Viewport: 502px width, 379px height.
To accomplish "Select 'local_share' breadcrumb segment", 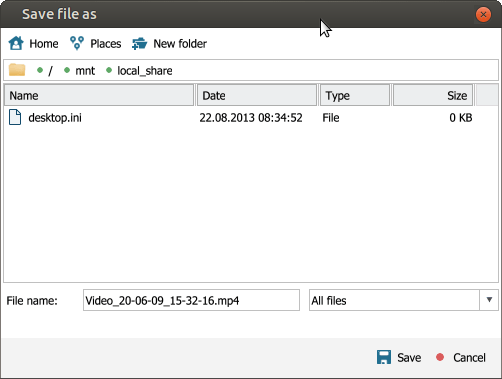I will click(145, 71).
